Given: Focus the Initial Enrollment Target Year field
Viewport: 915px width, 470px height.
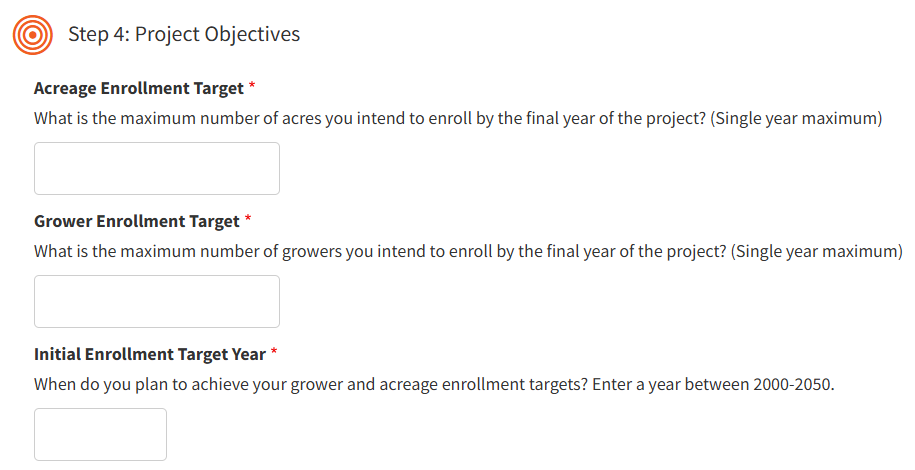Looking at the screenshot, I should 100,434.
